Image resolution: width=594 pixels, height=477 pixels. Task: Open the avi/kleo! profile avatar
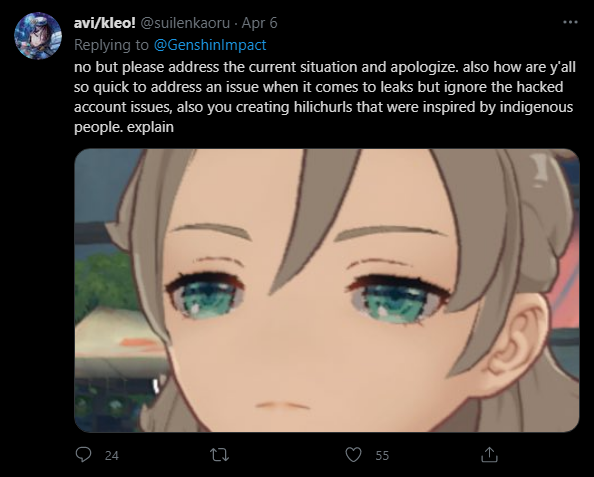38,36
